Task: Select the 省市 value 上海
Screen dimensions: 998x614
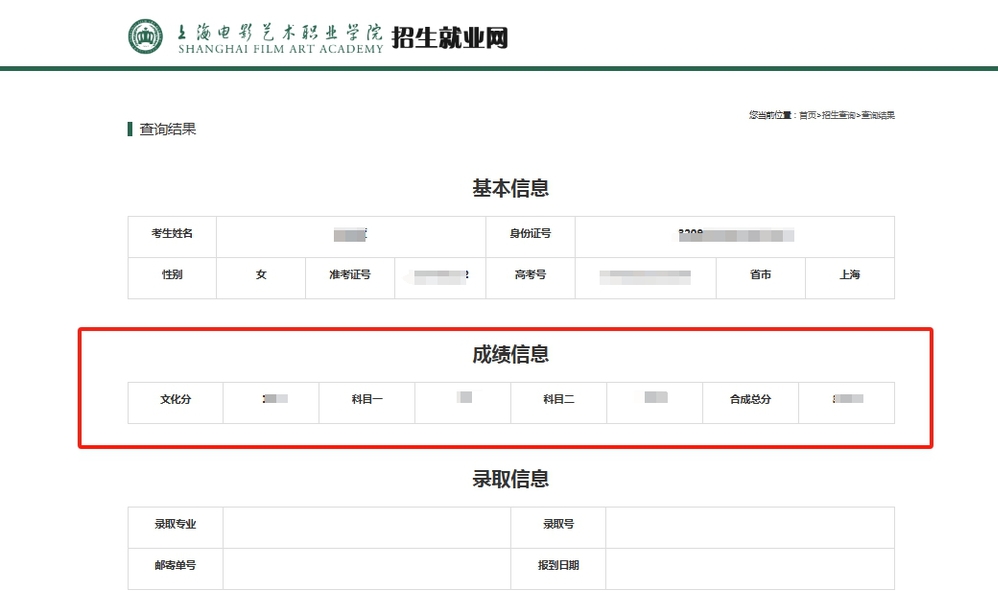Action: [849, 275]
